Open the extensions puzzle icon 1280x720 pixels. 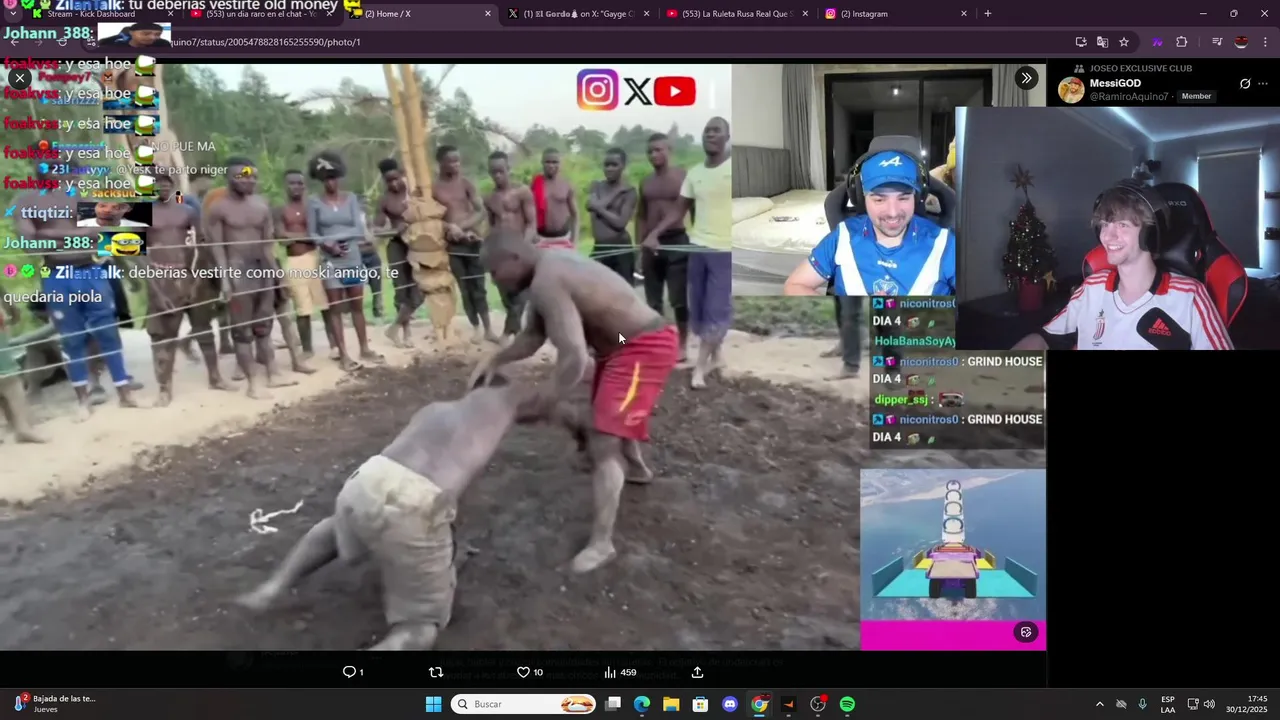(x=1182, y=42)
